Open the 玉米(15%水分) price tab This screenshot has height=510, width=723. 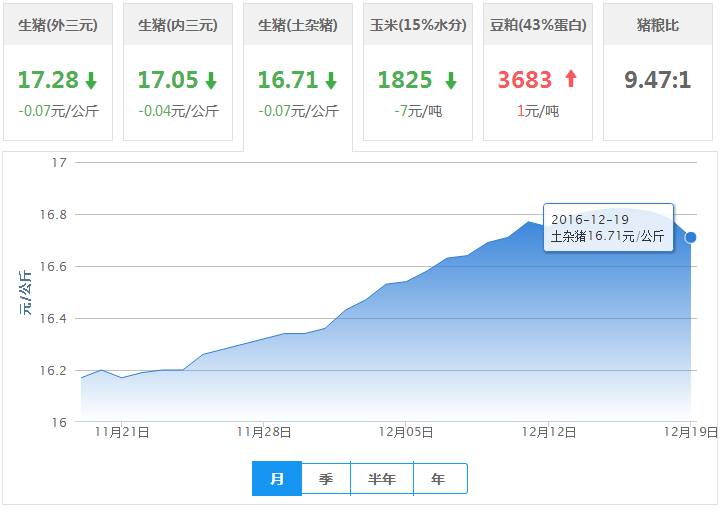click(418, 71)
